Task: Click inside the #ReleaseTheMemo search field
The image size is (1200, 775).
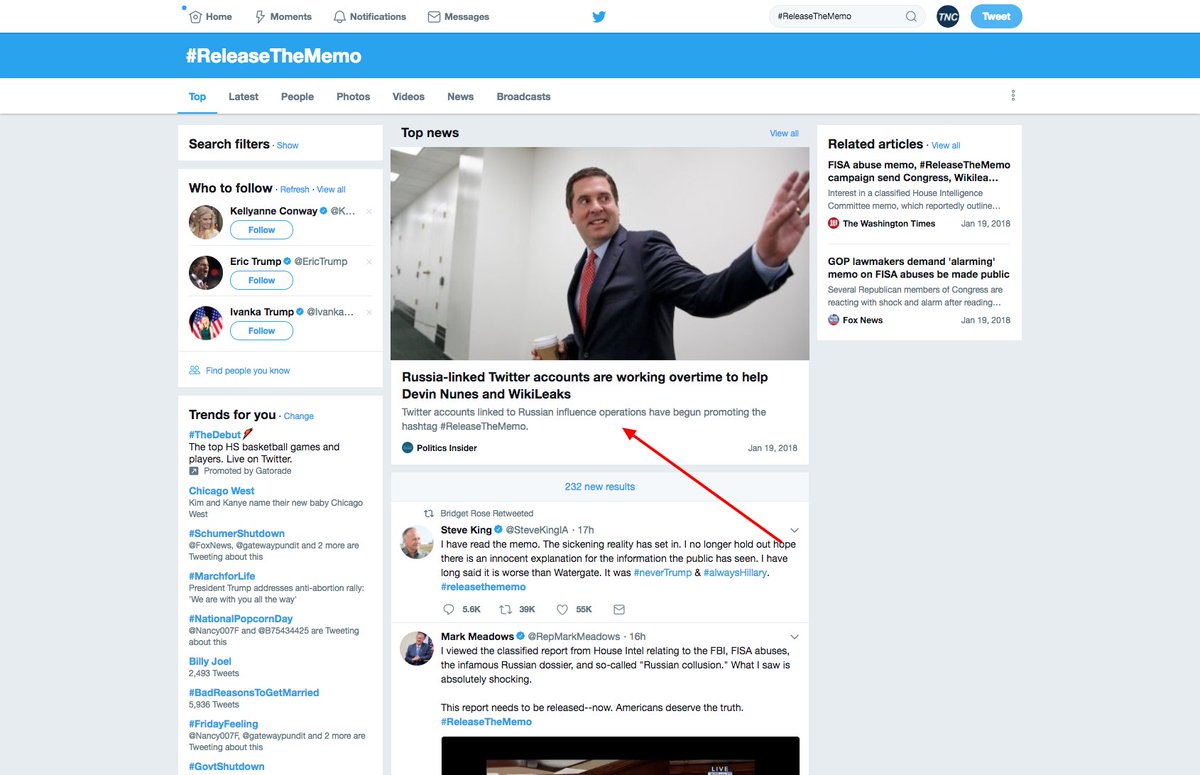Action: (840, 16)
